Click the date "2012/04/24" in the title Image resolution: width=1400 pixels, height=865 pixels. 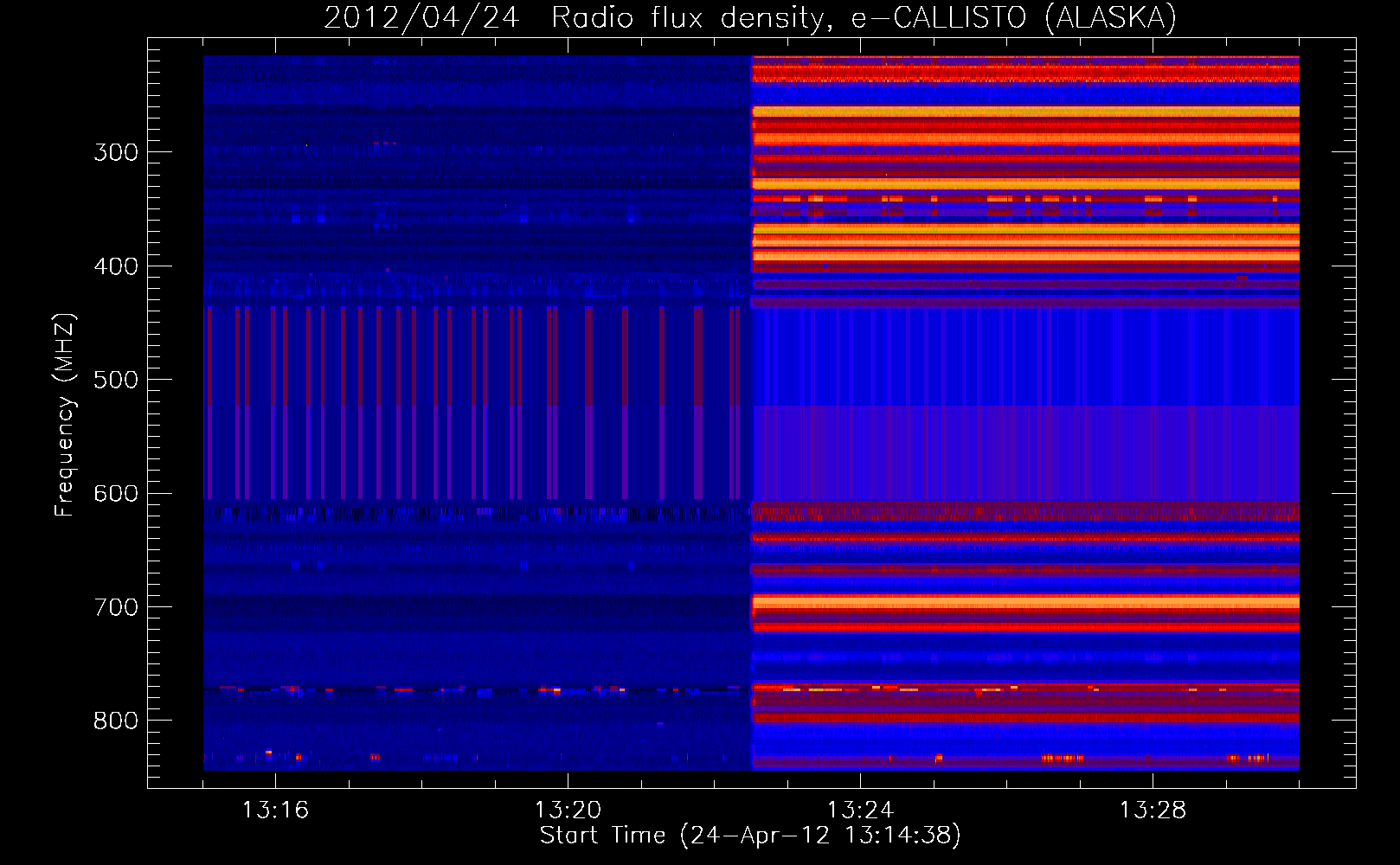click(x=421, y=17)
